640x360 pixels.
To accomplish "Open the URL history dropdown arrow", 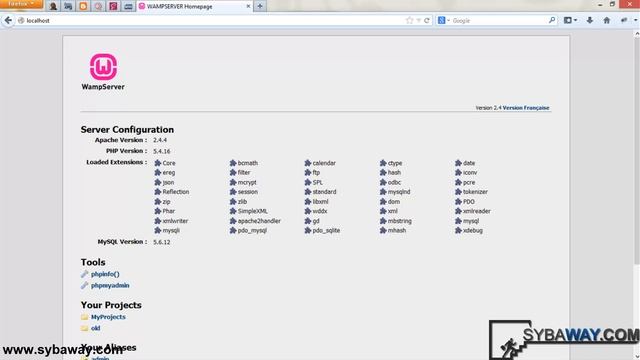I will pyautogui.click(x=418, y=20).
